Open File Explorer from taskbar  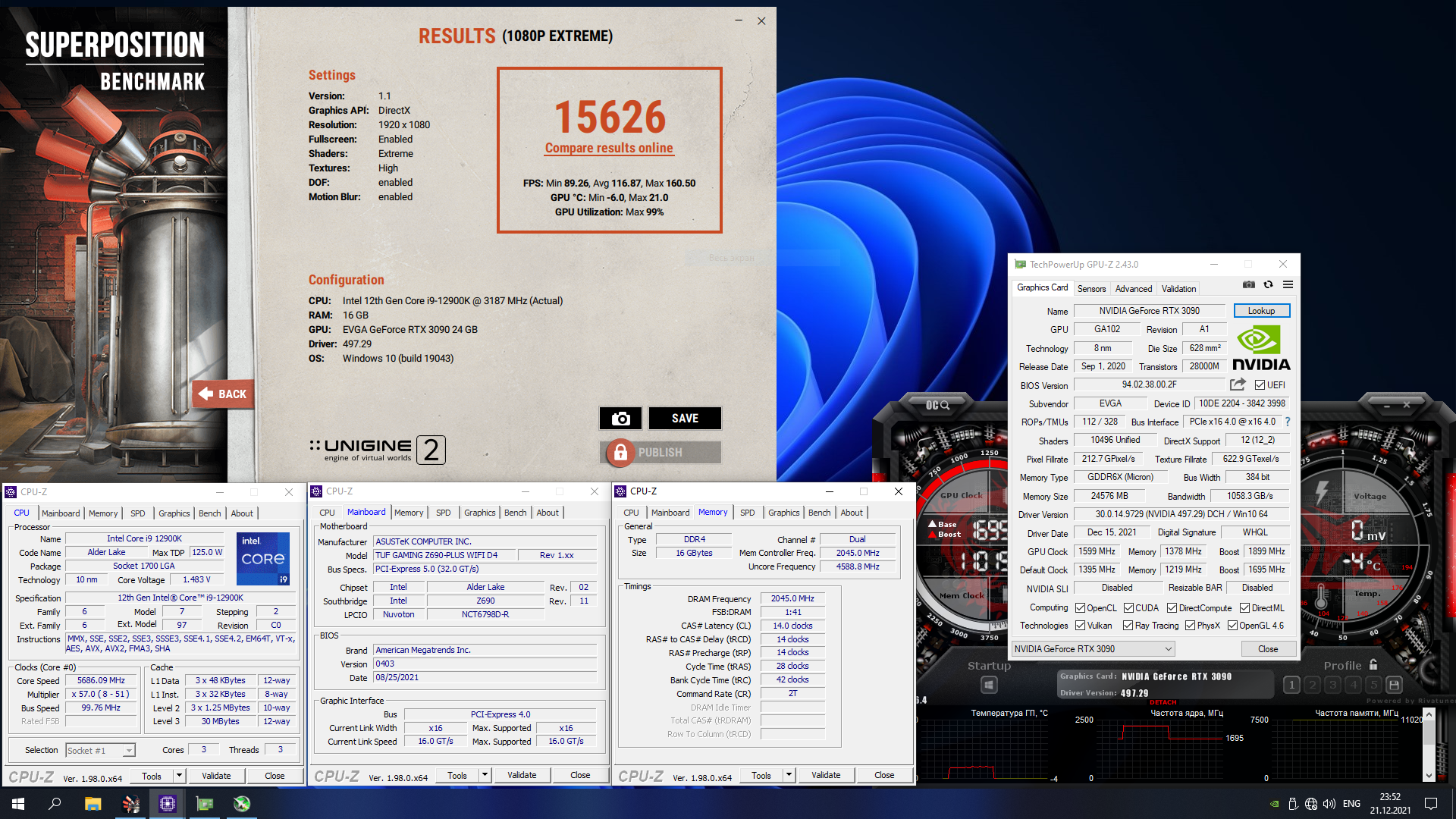click(x=93, y=803)
